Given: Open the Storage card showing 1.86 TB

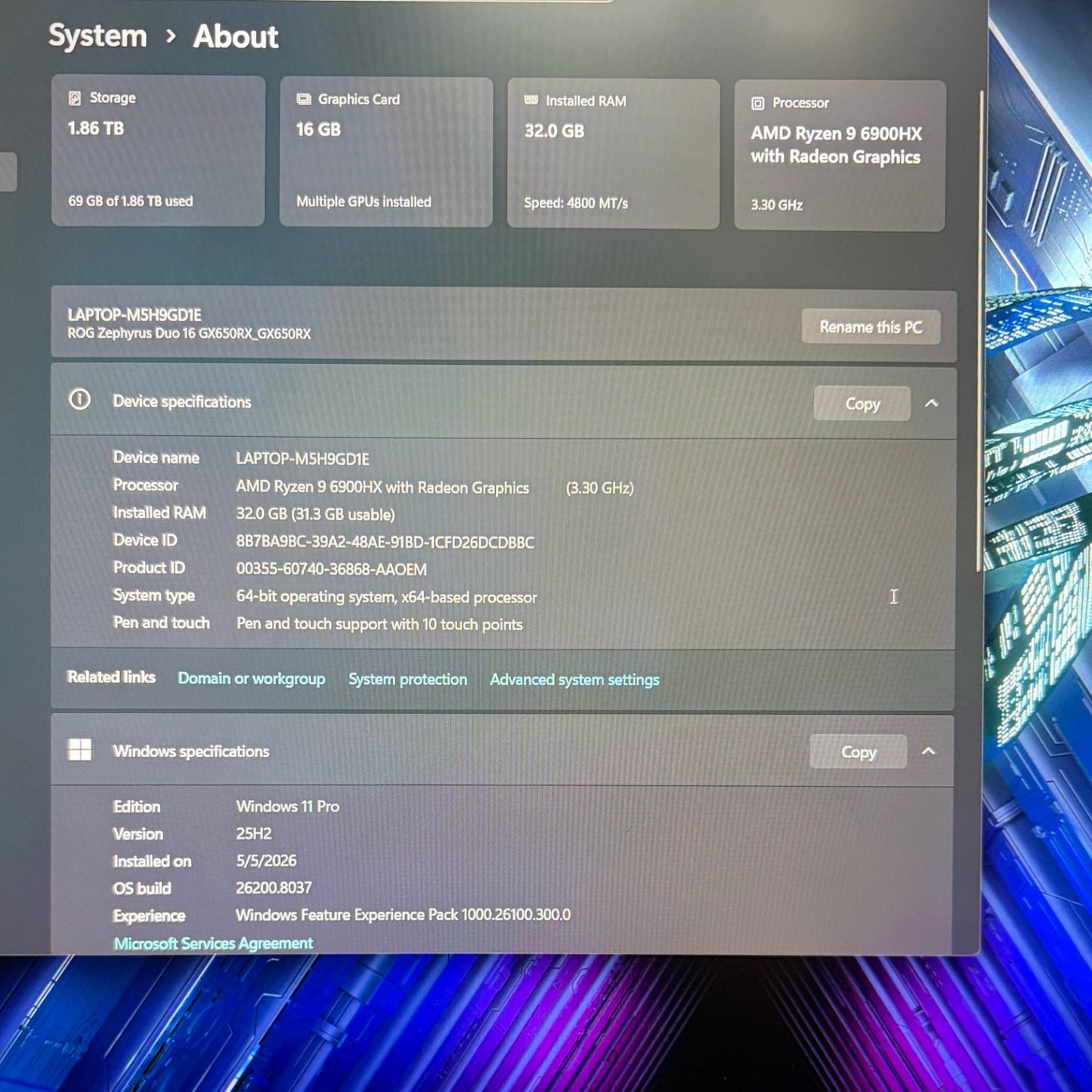Looking at the screenshot, I should point(158,150).
